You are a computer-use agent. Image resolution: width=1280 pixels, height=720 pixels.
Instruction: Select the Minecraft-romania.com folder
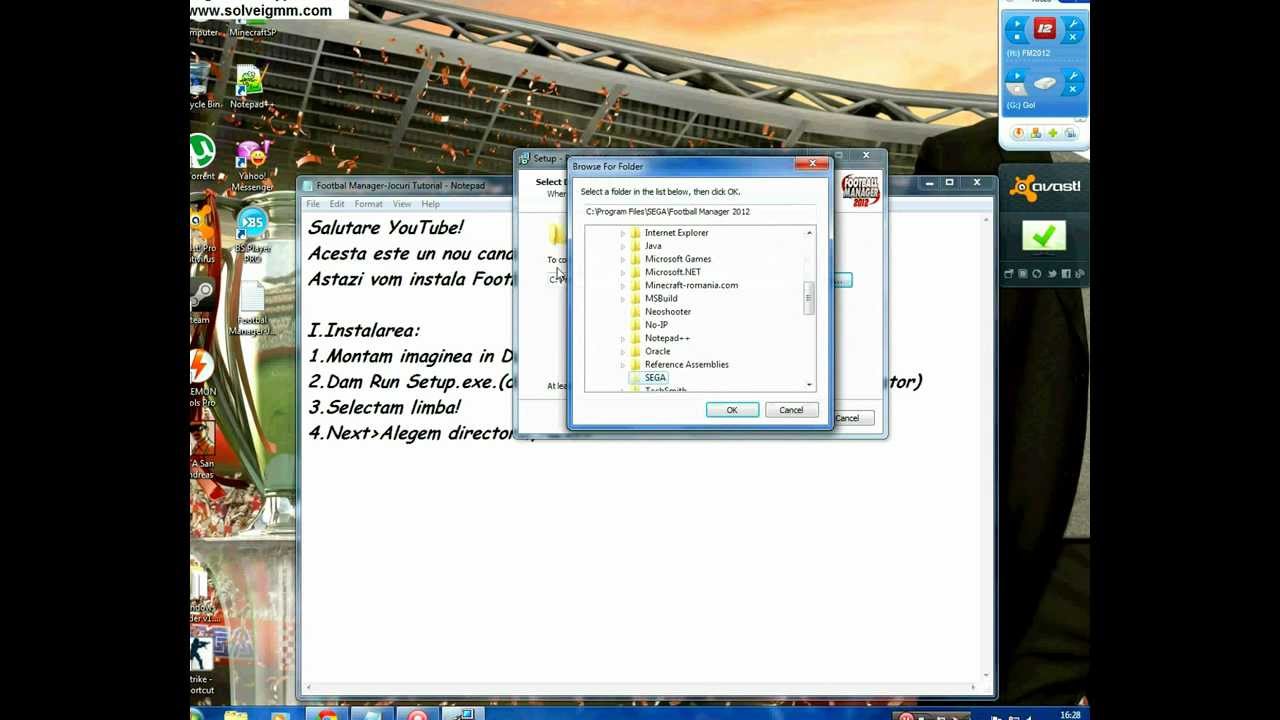click(691, 285)
